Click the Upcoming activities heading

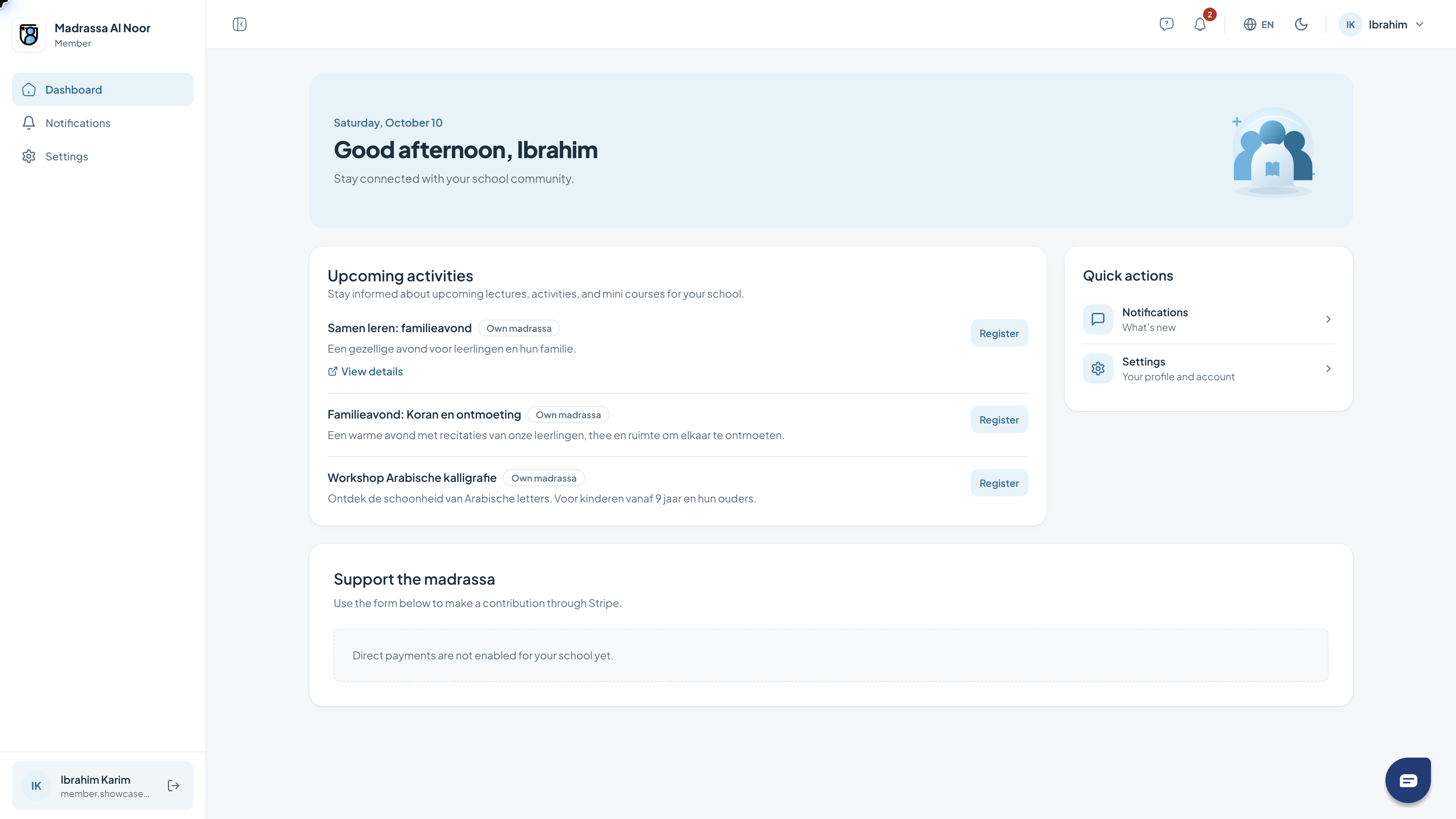tap(400, 275)
